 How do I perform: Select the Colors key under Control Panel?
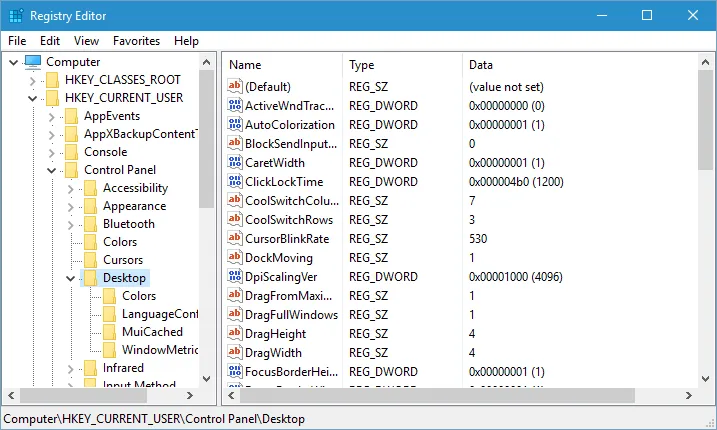point(120,242)
